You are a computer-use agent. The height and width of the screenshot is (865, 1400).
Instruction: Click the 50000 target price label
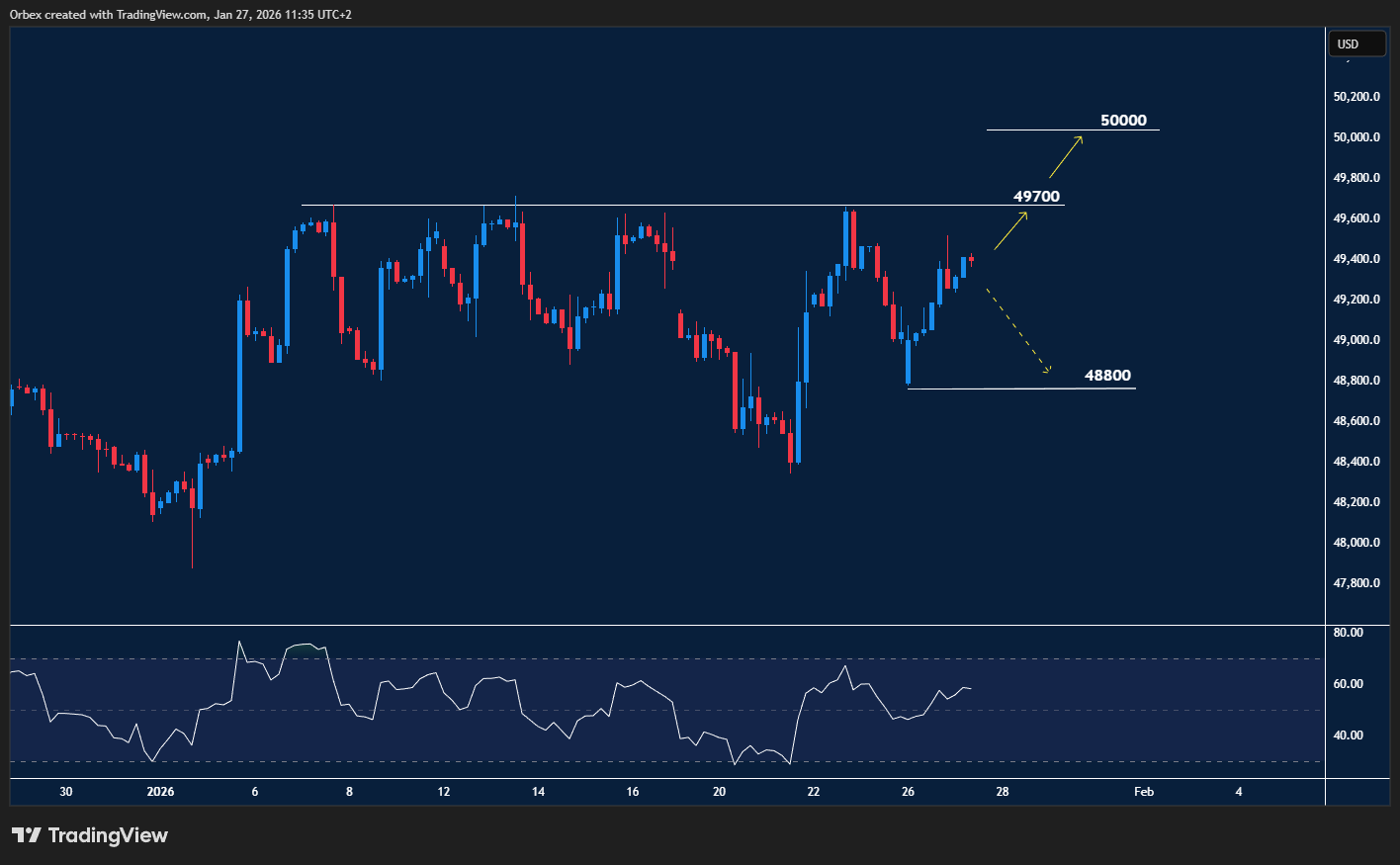[1123, 121]
